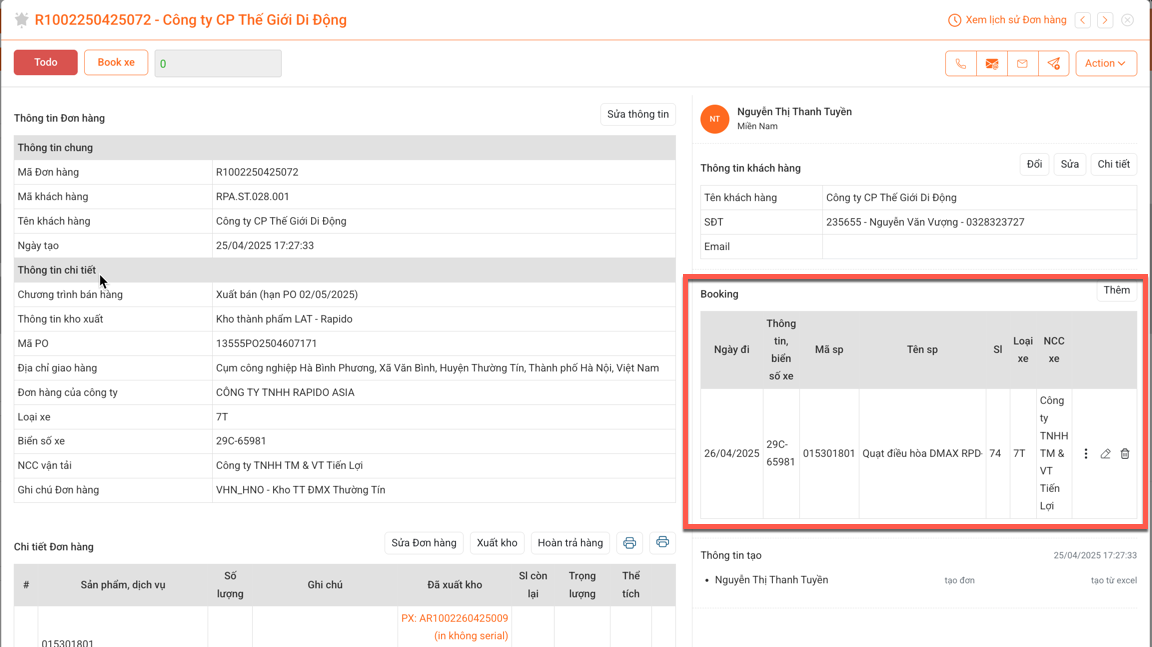The image size is (1152, 647).
Task: Click the outlined envelope icon
Action: pos(1023,63)
